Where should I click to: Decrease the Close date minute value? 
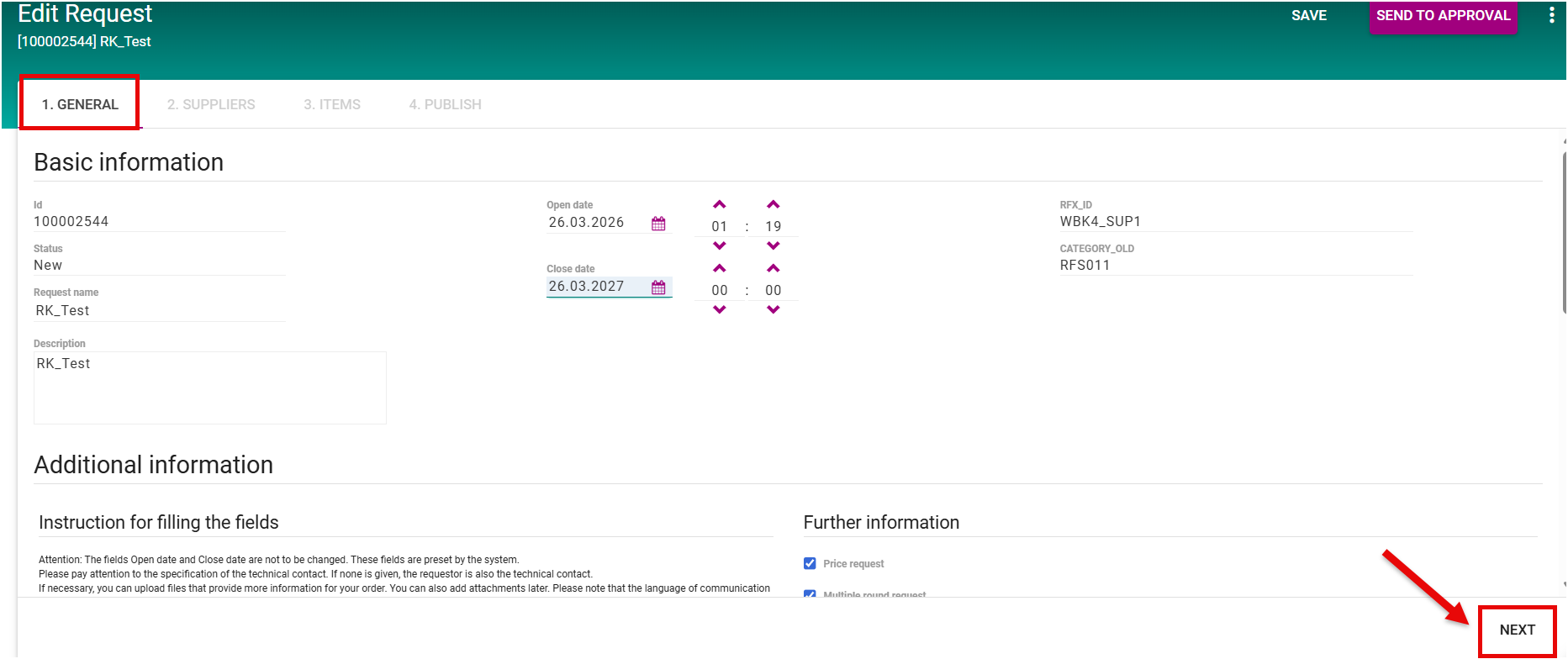773,310
